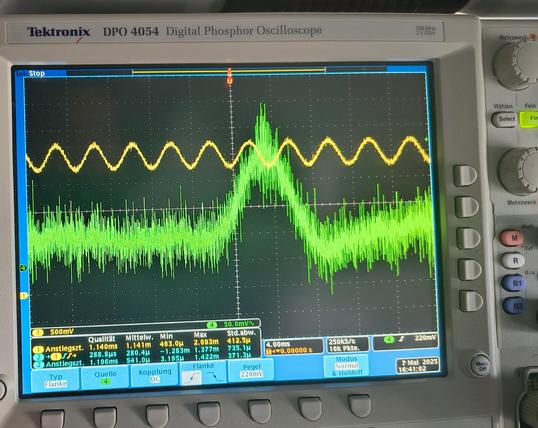
Task: Click the 500mV channel 1 scale readout
Action: [x=62, y=332]
